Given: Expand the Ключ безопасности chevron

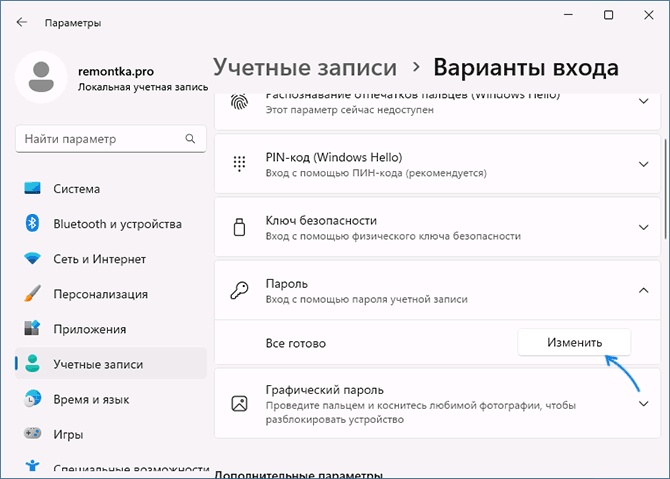Looking at the screenshot, I should 644,227.
